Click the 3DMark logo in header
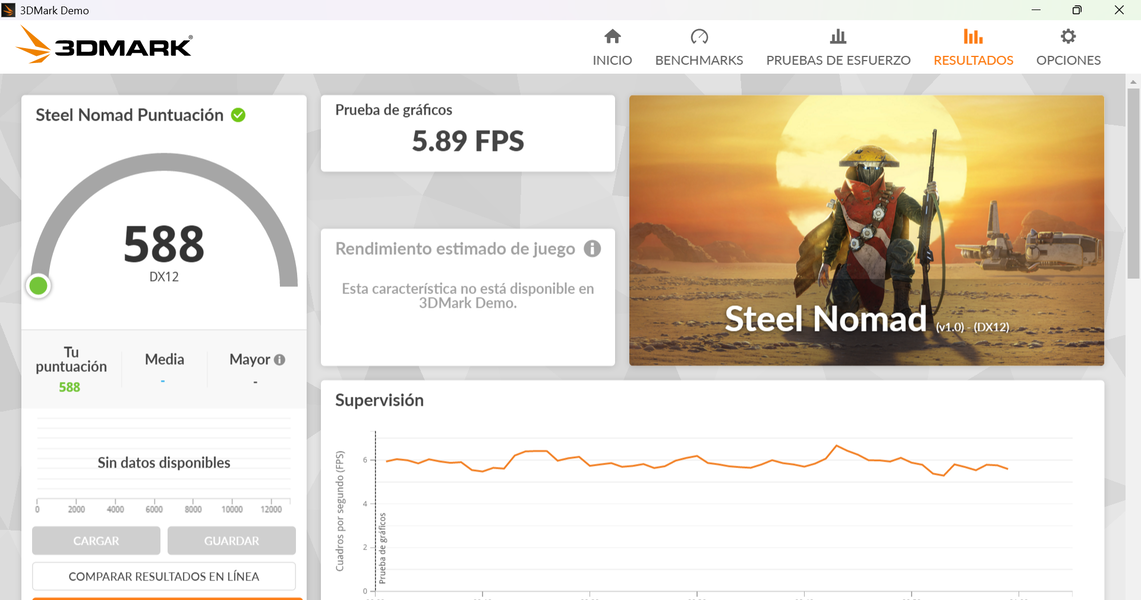Screen dimensions: 1141x600 (x=105, y=46)
